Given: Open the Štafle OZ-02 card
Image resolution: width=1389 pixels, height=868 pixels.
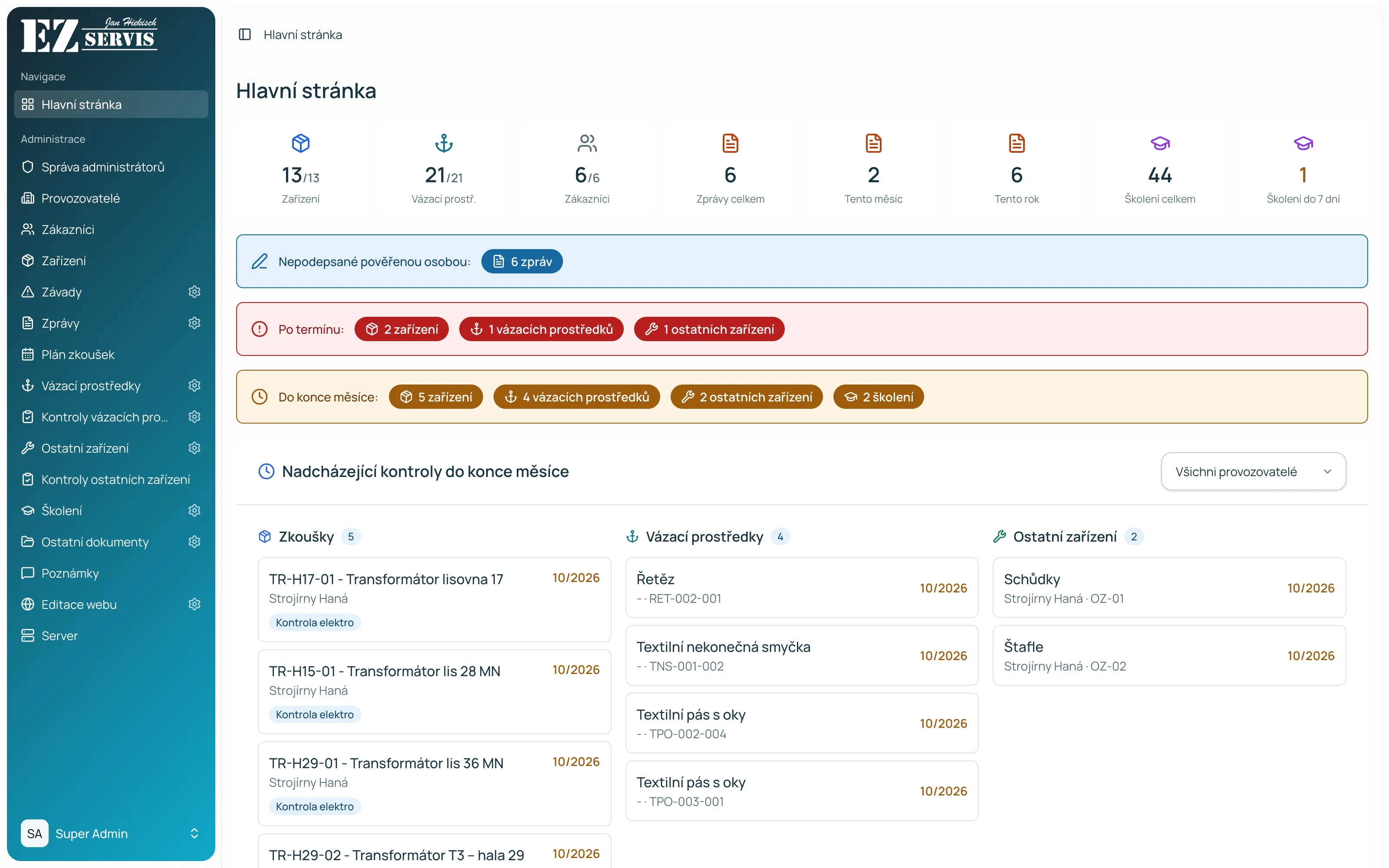Looking at the screenshot, I should [x=1169, y=656].
